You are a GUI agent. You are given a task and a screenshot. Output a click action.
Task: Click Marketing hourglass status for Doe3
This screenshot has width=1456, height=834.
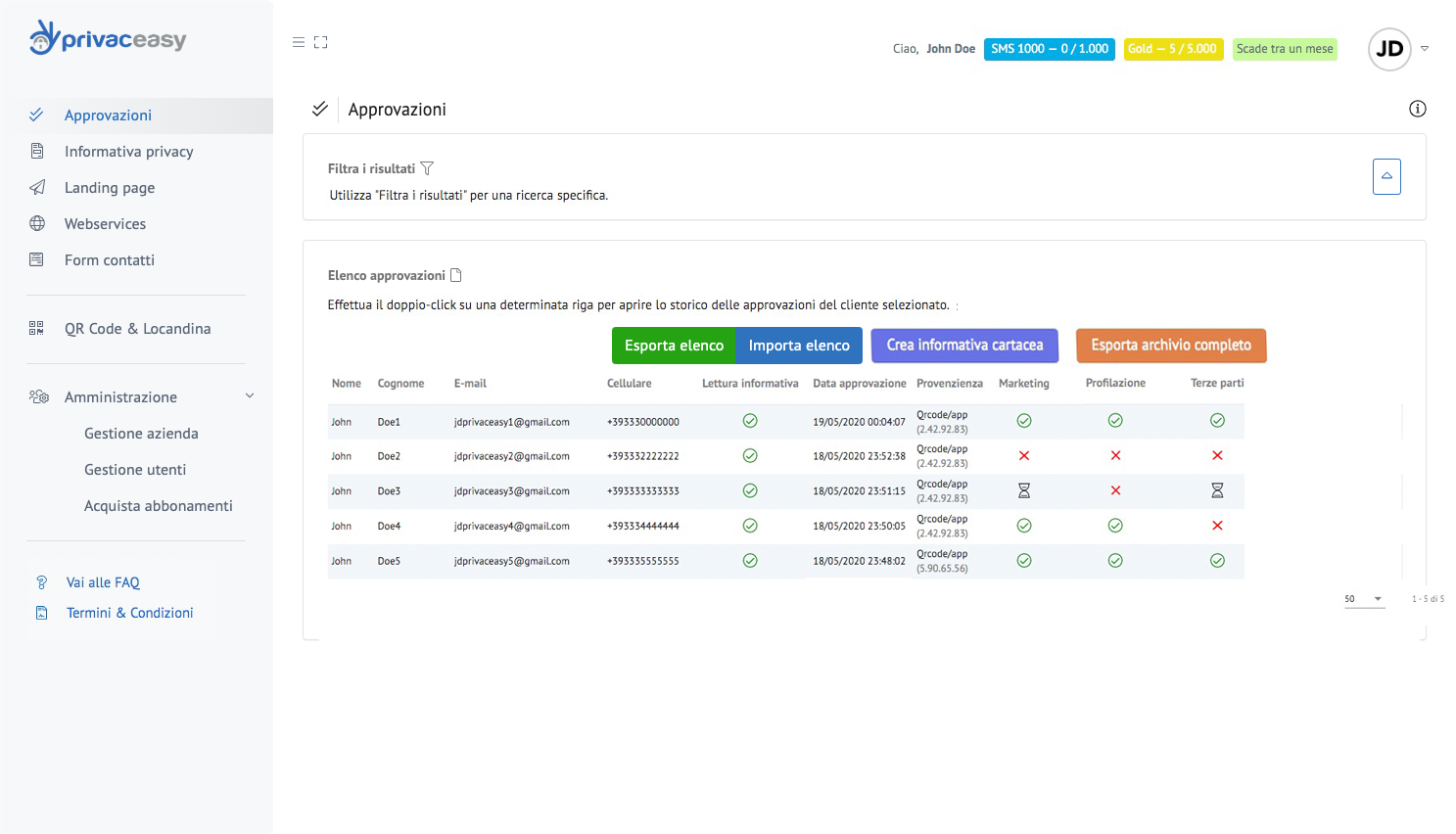tap(1023, 490)
